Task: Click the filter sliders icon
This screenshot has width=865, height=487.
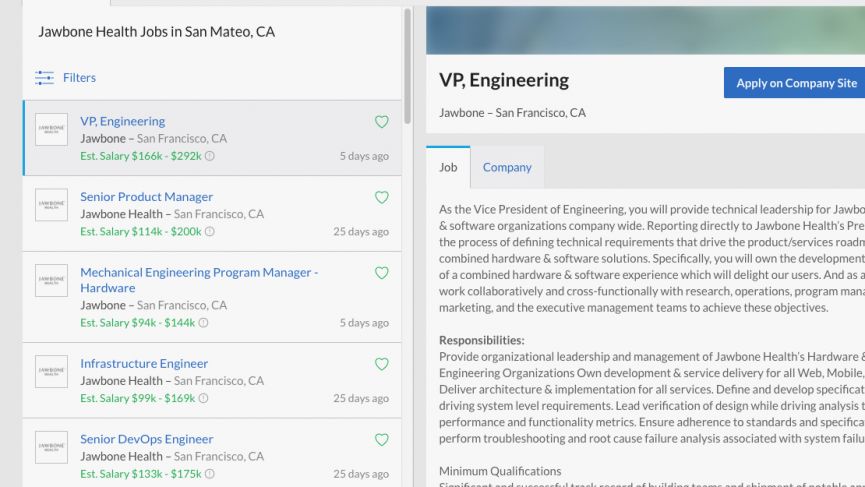Action: pyautogui.click(x=44, y=78)
